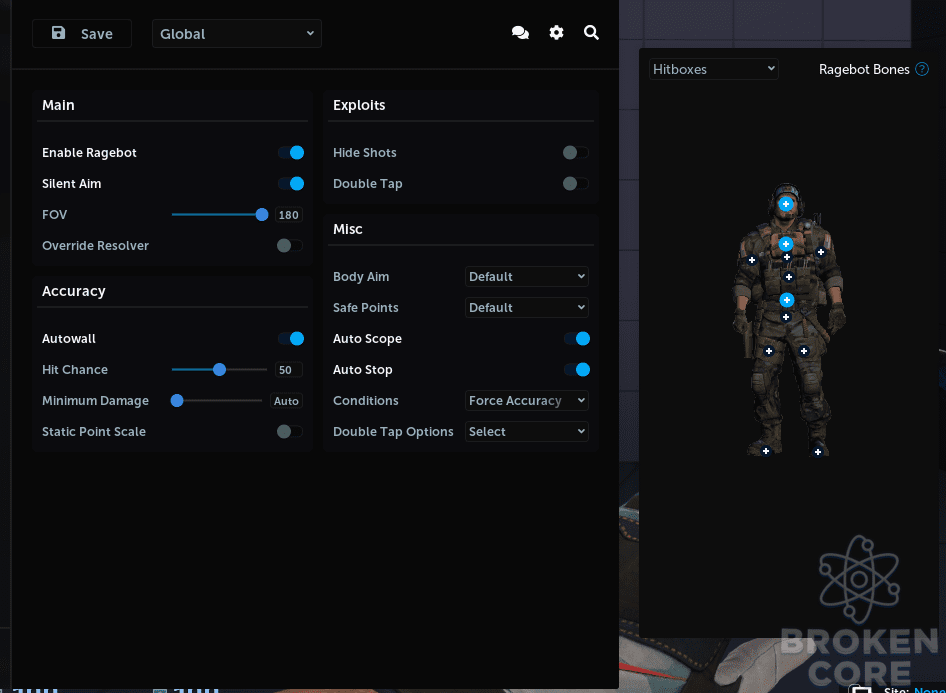Click the Save button

point(82,34)
